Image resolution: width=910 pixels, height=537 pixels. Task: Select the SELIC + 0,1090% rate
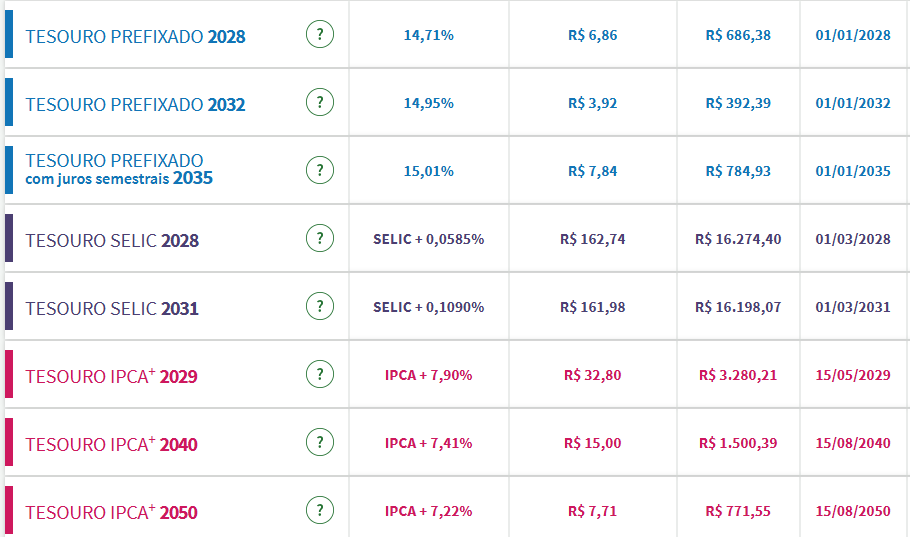[x=429, y=307]
